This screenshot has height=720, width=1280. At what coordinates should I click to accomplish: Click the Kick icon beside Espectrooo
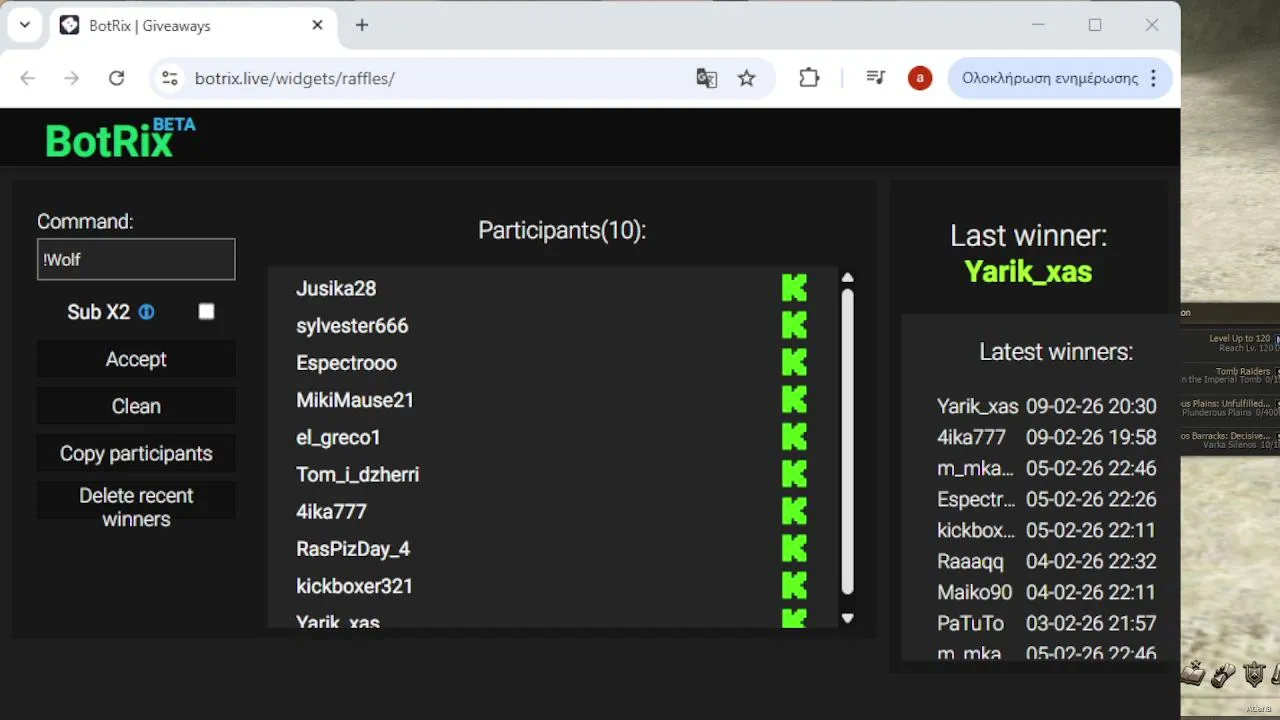[x=794, y=362]
